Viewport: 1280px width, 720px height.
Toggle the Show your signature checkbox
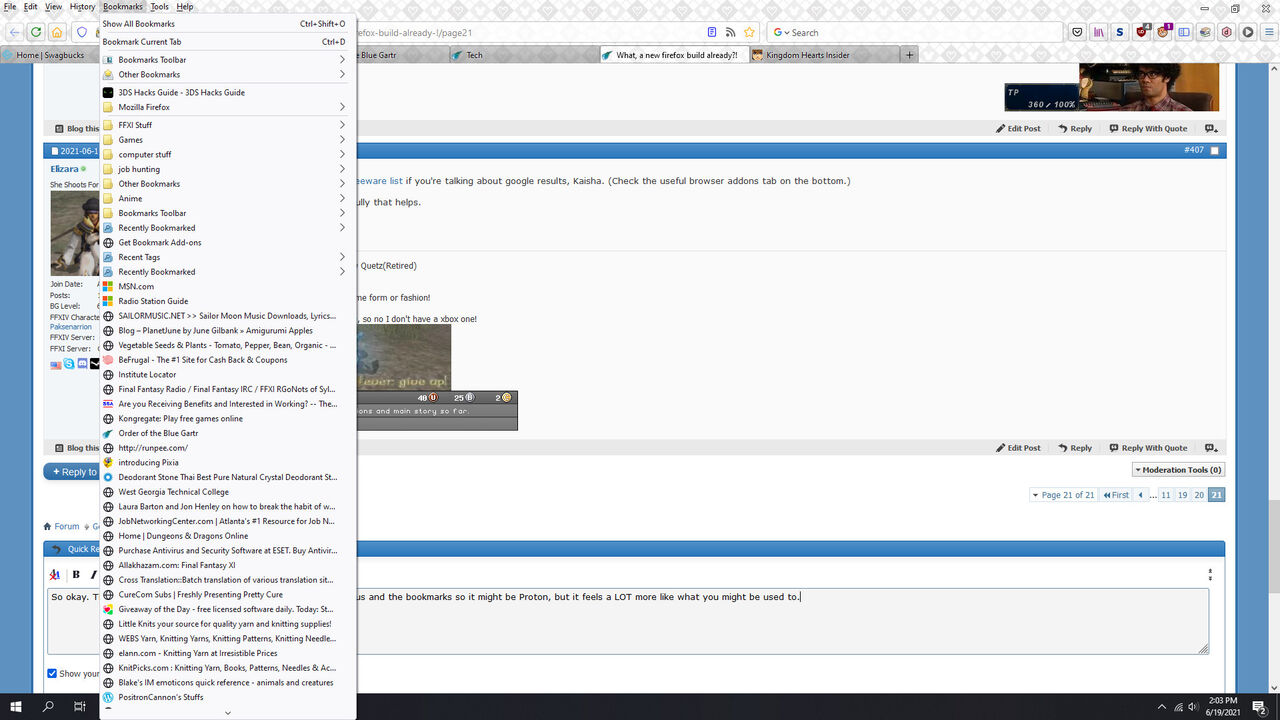click(x=53, y=673)
